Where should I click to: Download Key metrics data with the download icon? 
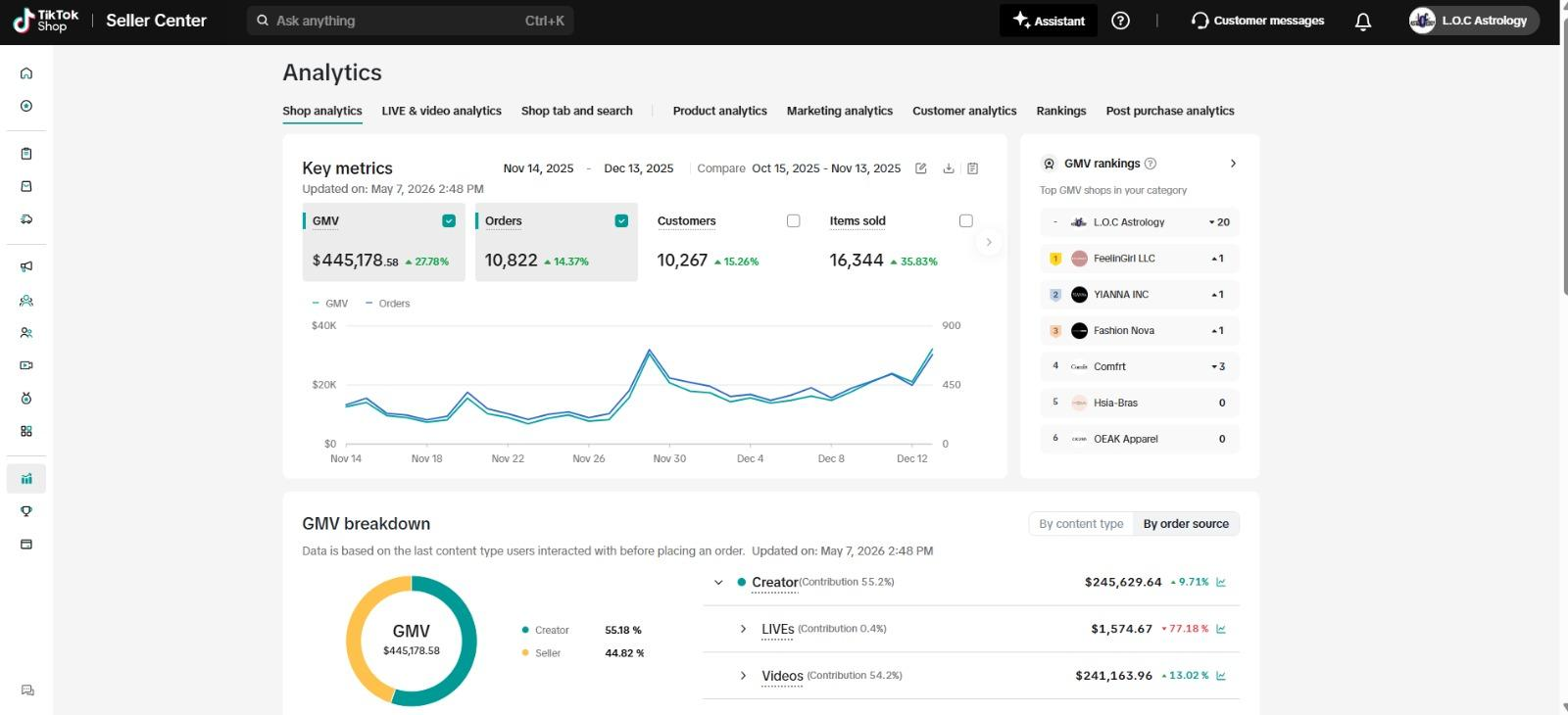[x=949, y=168]
